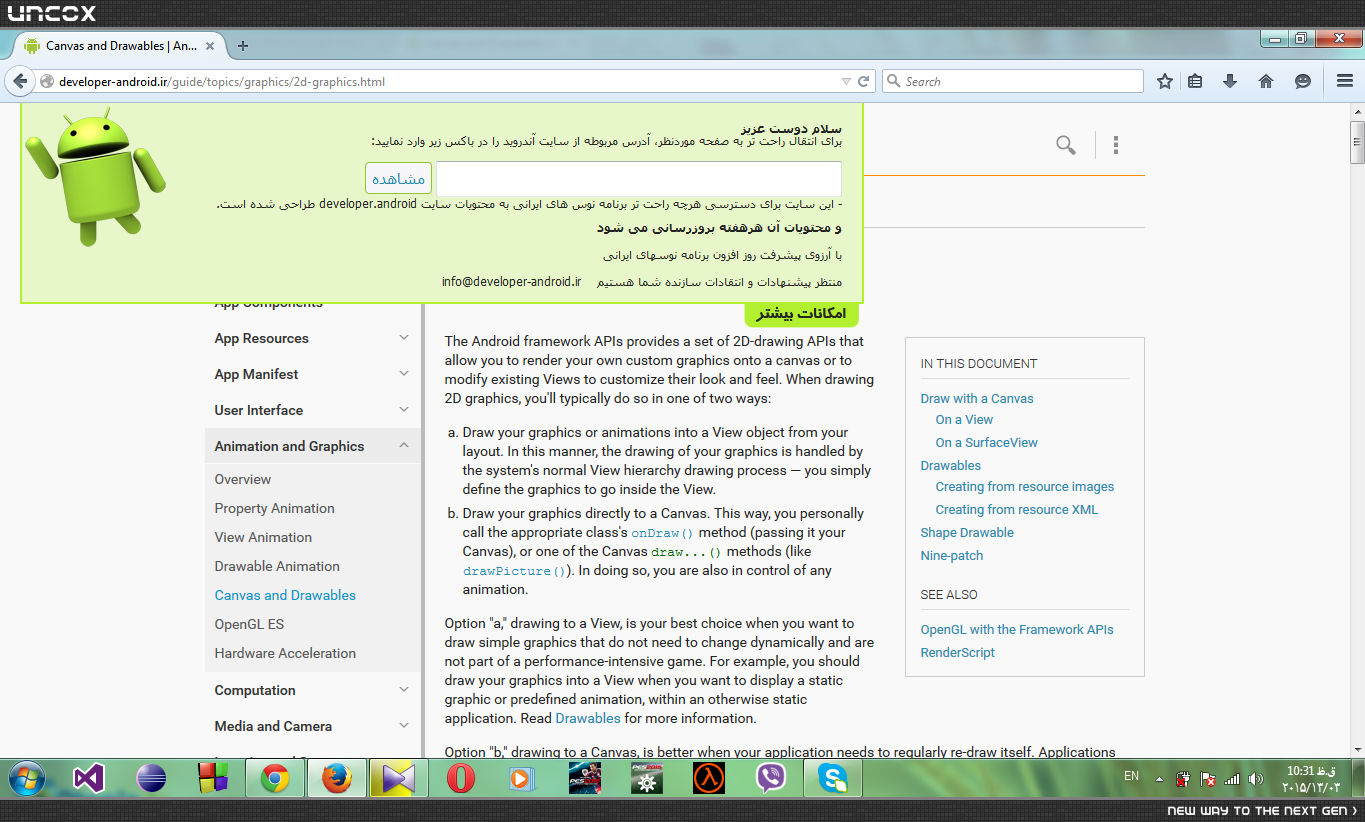Image resolution: width=1365 pixels, height=822 pixels.
Task: Select Canvas and Drawables in the sidebar
Action: pos(285,595)
